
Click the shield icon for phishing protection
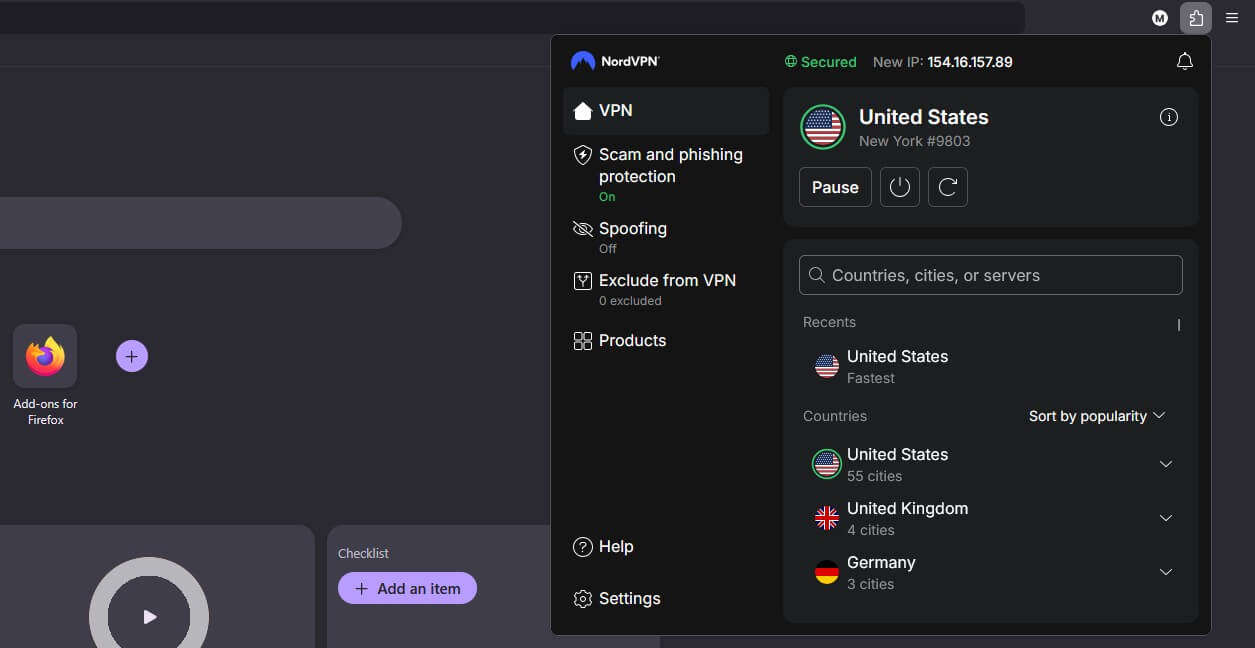pos(582,155)
